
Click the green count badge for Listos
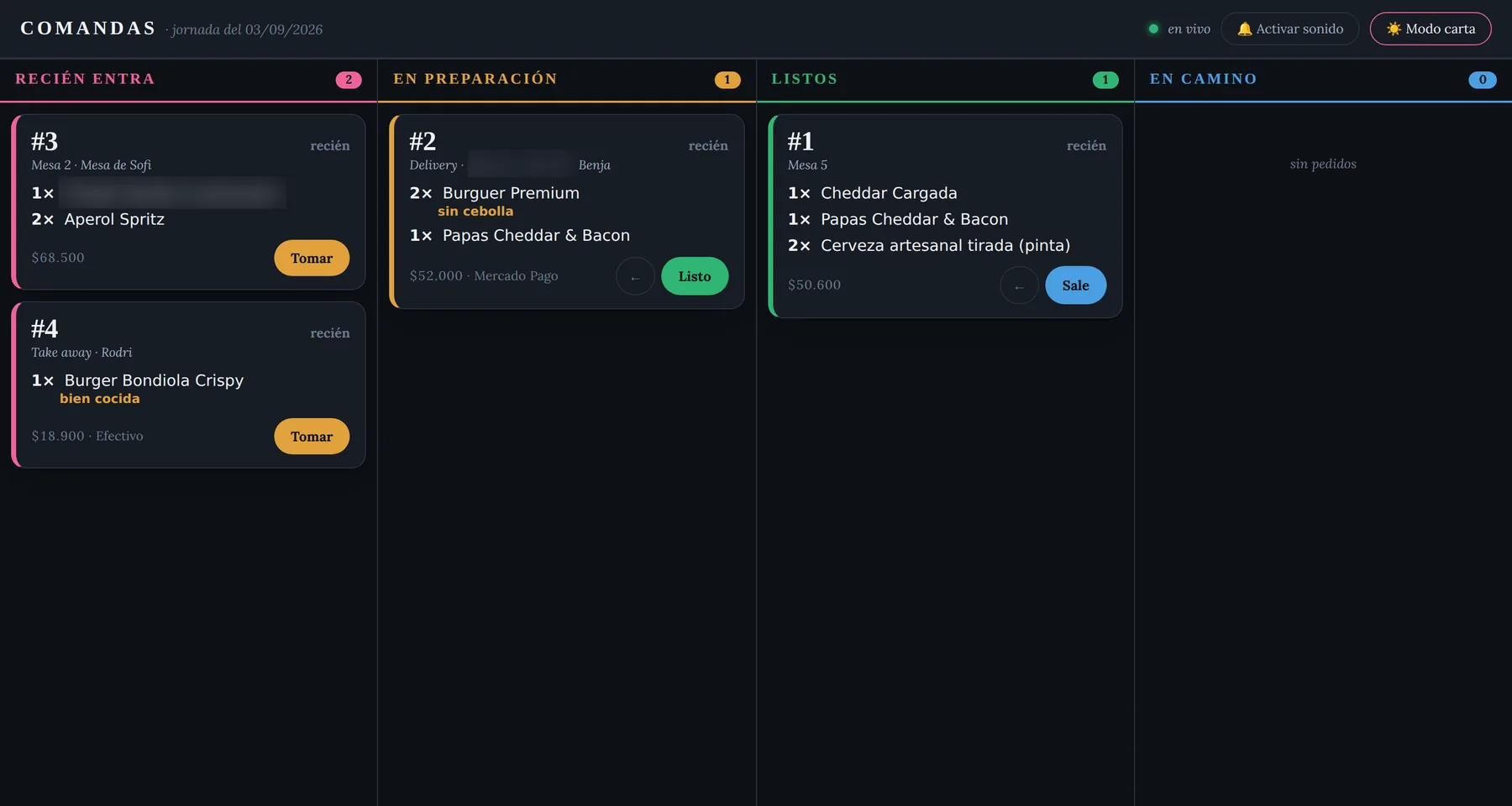click(1105, 80)
